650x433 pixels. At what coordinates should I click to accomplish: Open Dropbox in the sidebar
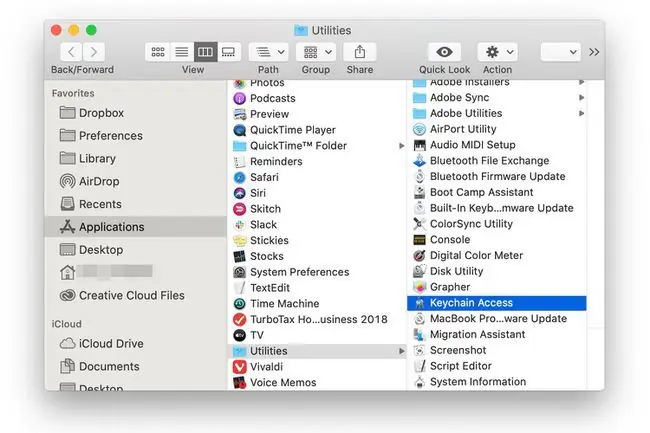point(135,113)
